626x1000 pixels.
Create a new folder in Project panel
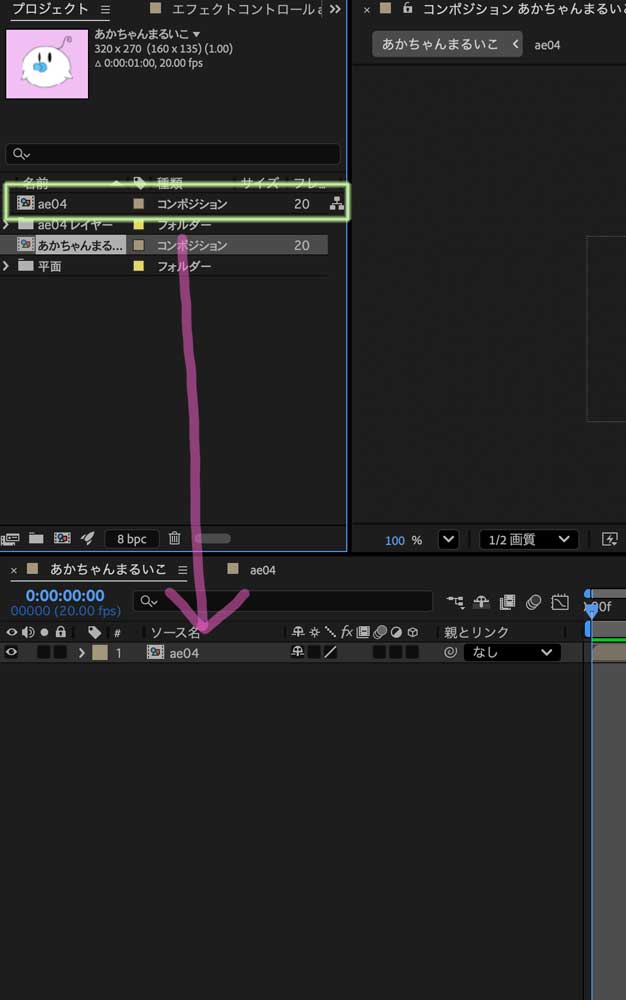(36, 539)
